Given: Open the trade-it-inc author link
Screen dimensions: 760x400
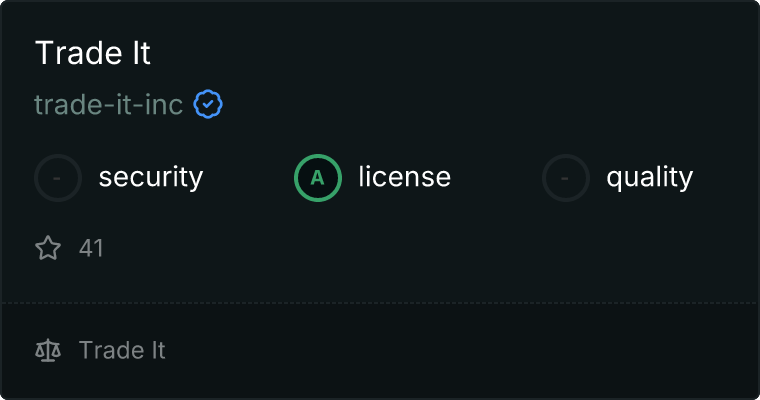Looking at the screenshot, I should 108,104.
